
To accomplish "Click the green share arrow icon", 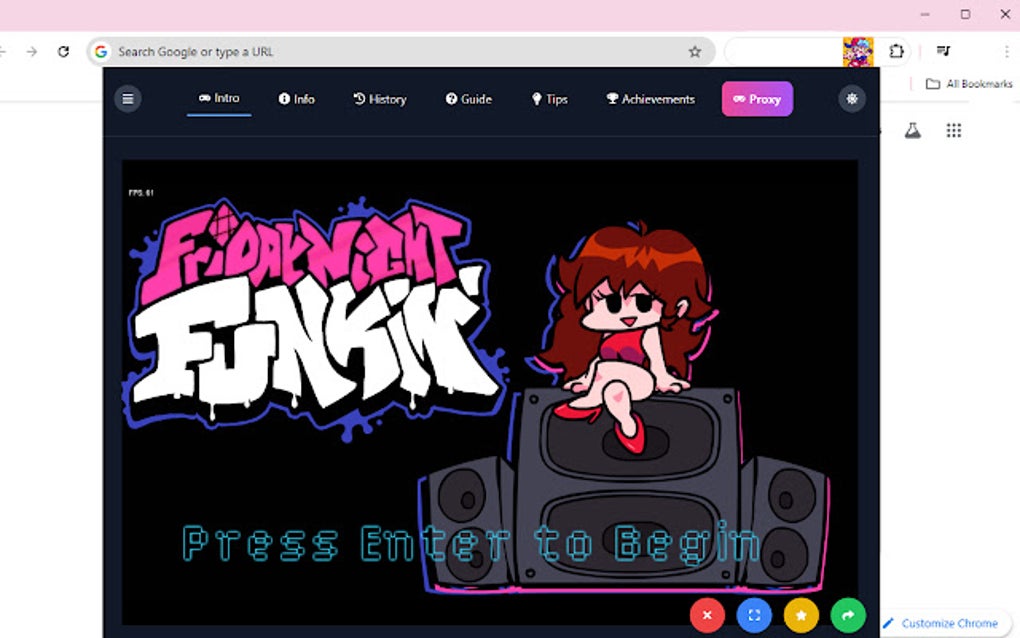I will [x=847, y=615].
